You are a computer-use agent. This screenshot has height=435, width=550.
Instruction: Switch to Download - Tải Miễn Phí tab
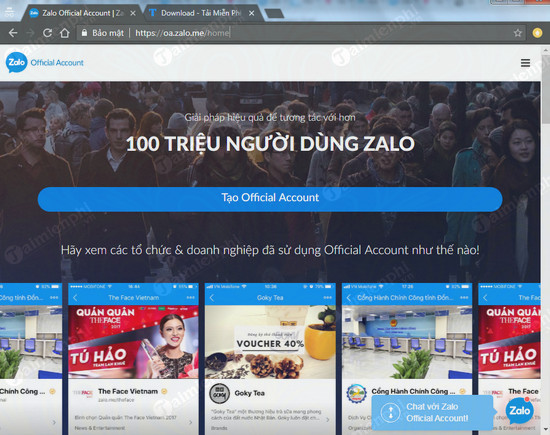pyautogui.click(x=201, y=13)
